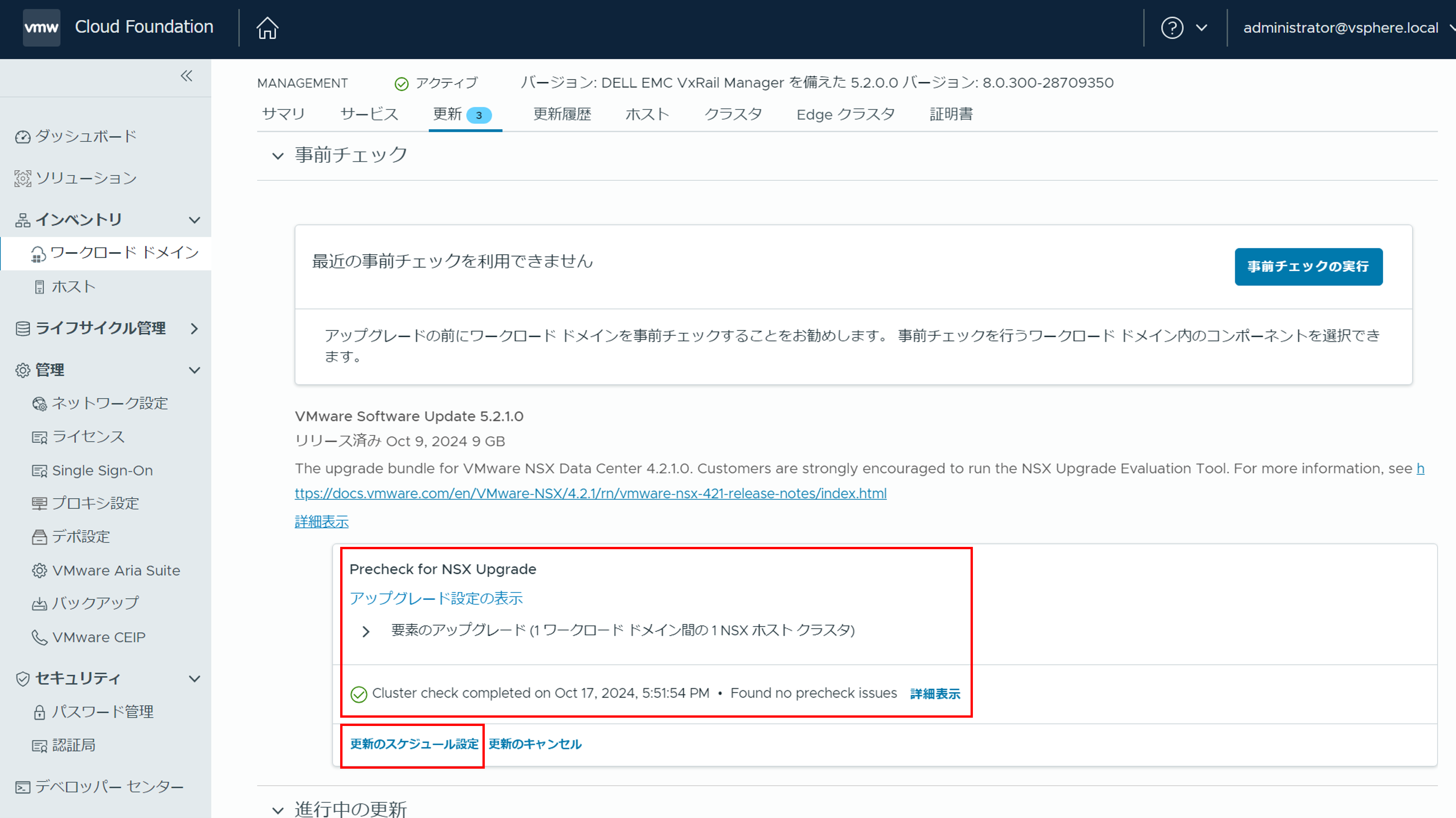Viewport: 1456px width, 818px height.
Task: Open ダッシュボード in sidebar
Action: click(x=86, y=137)
